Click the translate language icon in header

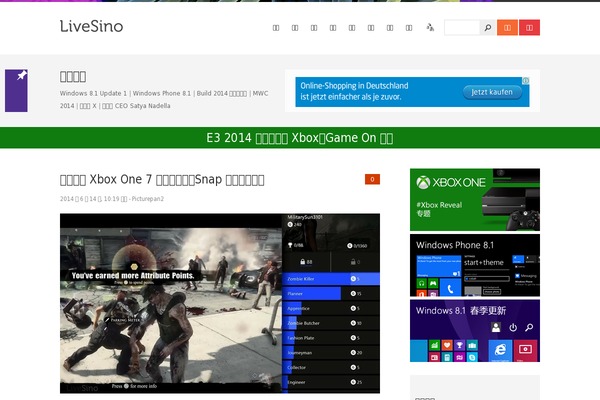click(x=430, y=27)
